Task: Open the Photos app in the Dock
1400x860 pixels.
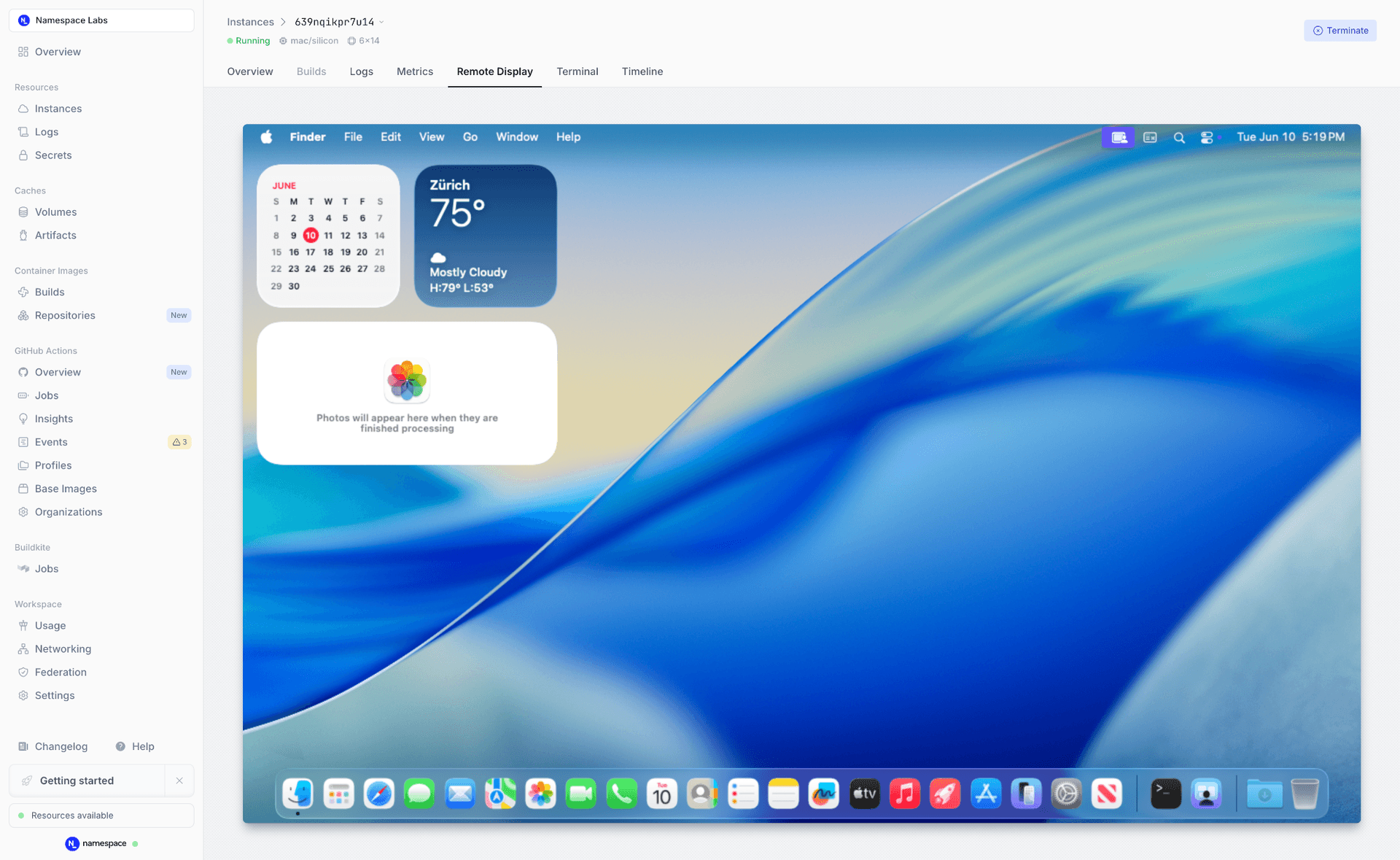Action: click(x=540, y=794)
